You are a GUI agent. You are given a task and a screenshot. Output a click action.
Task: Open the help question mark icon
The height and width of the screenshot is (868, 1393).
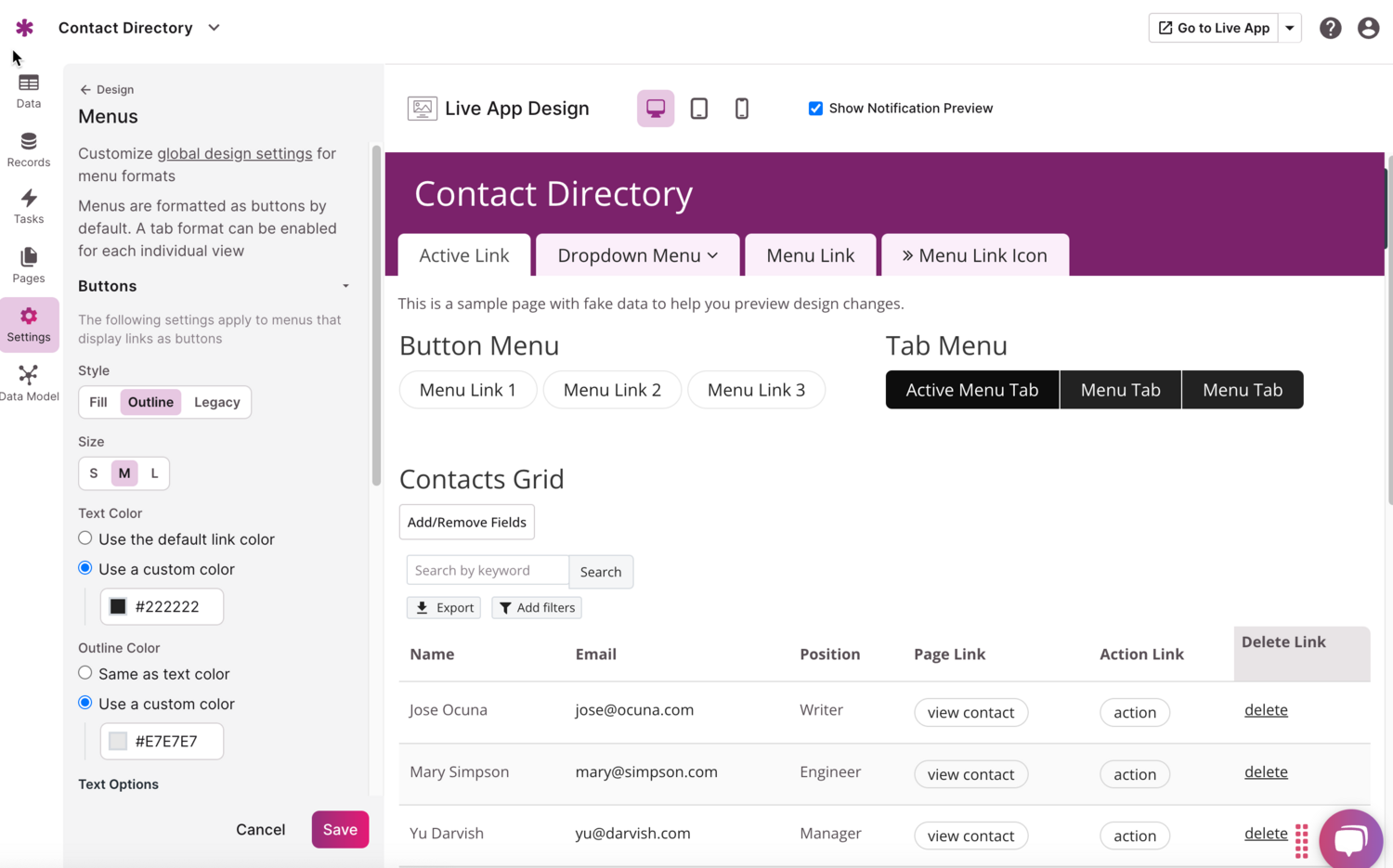[x=1330, y=28]
